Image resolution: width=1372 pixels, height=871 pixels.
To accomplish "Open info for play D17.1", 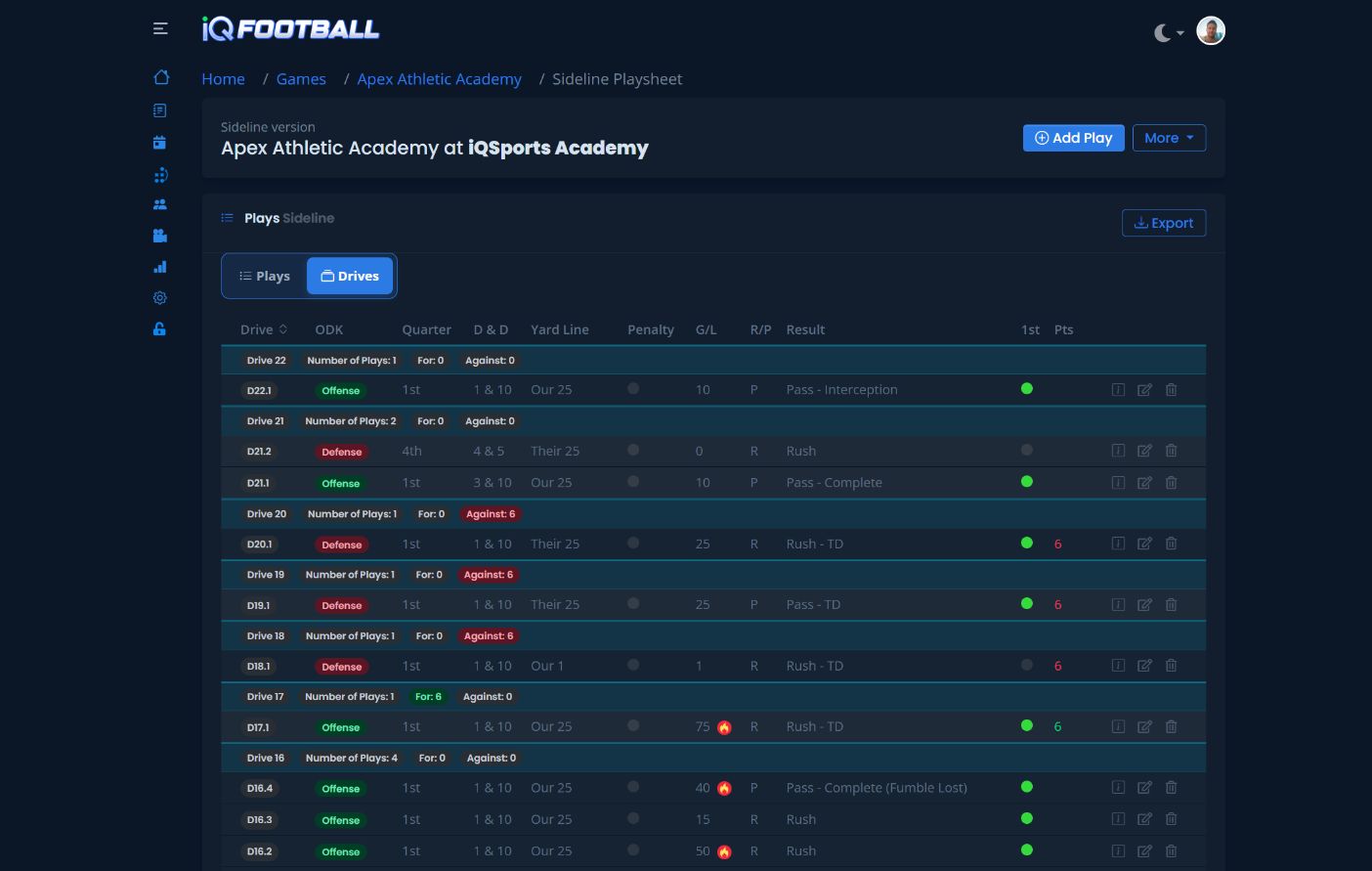I will 1118,726.
